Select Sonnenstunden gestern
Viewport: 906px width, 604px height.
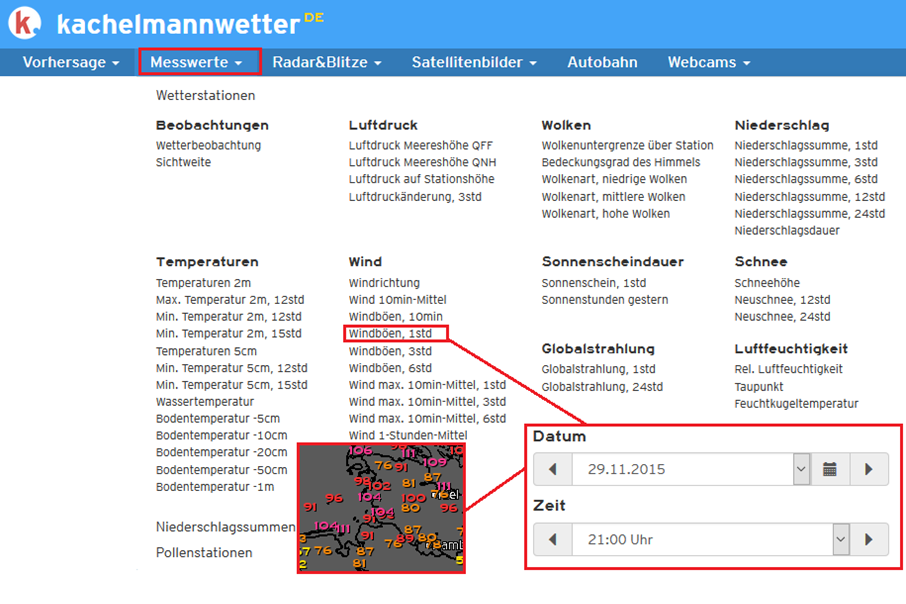point(605,299)
